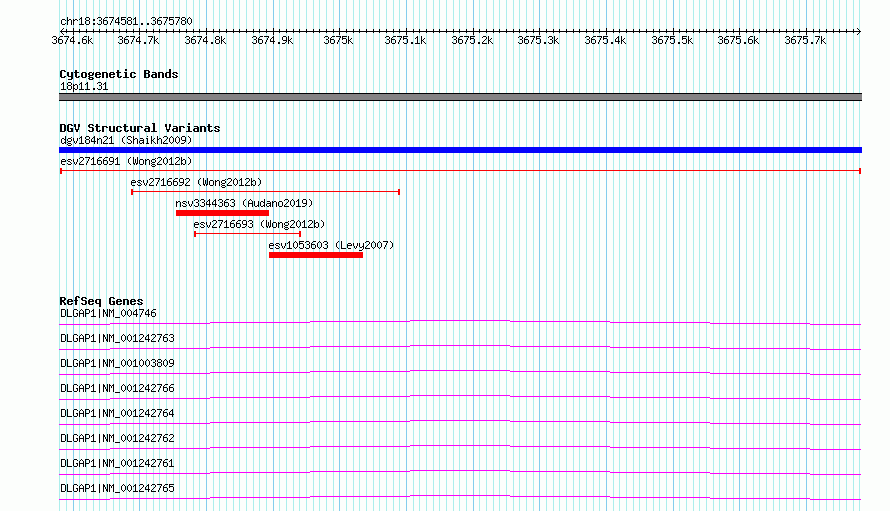This screenshot has width=890, height=511.
Task: Click the 3675.1k ruler tick label
Action: click(x=405, y=40)
